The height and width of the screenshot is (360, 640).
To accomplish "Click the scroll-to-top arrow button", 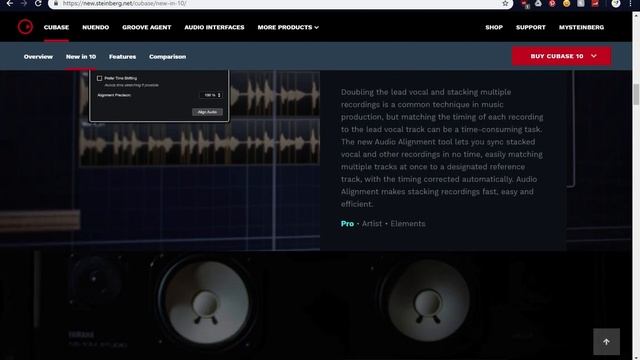I will [x=606, y=342].
